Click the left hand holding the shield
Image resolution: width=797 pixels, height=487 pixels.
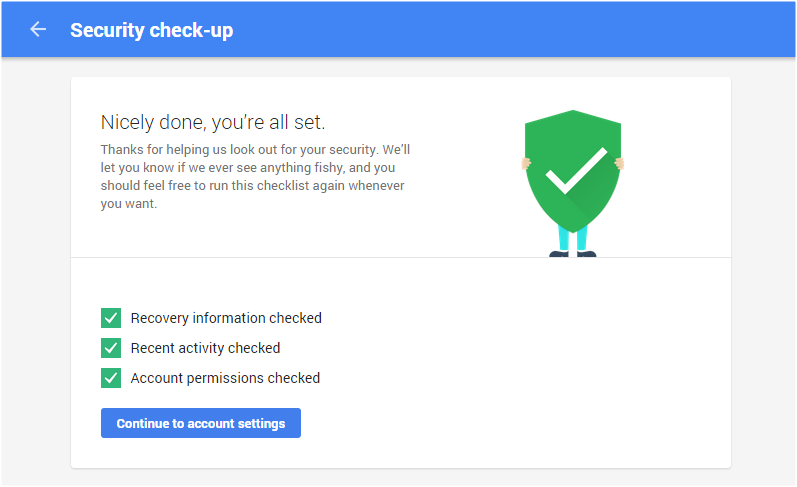(528, 163)
